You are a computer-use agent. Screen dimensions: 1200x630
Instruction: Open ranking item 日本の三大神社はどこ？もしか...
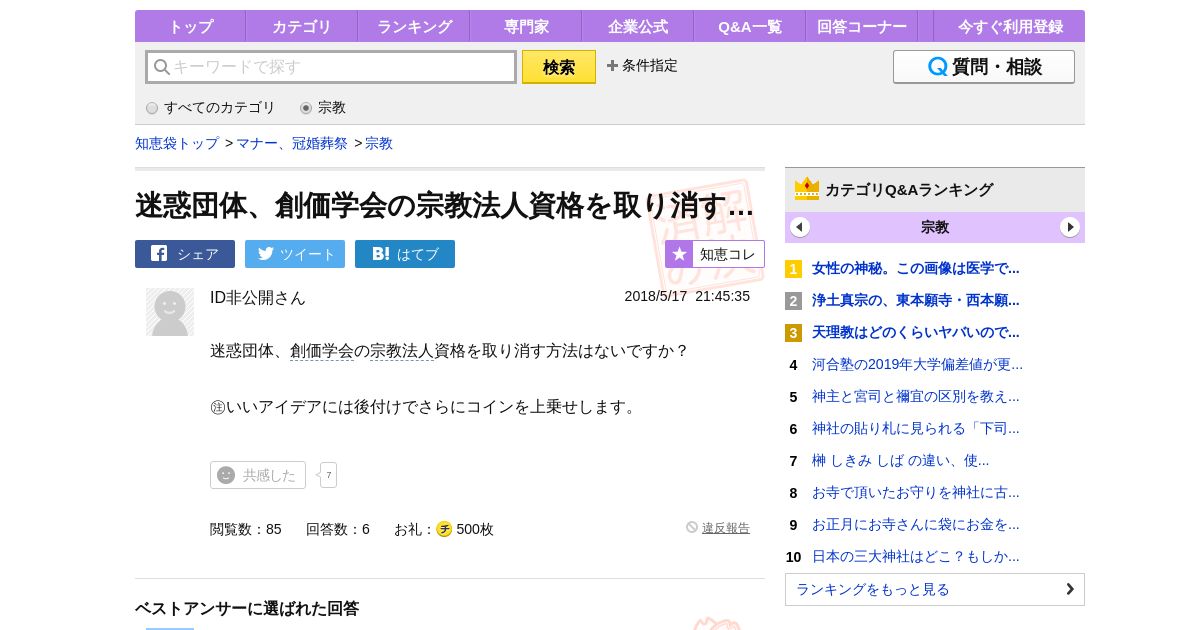point(916,556)
